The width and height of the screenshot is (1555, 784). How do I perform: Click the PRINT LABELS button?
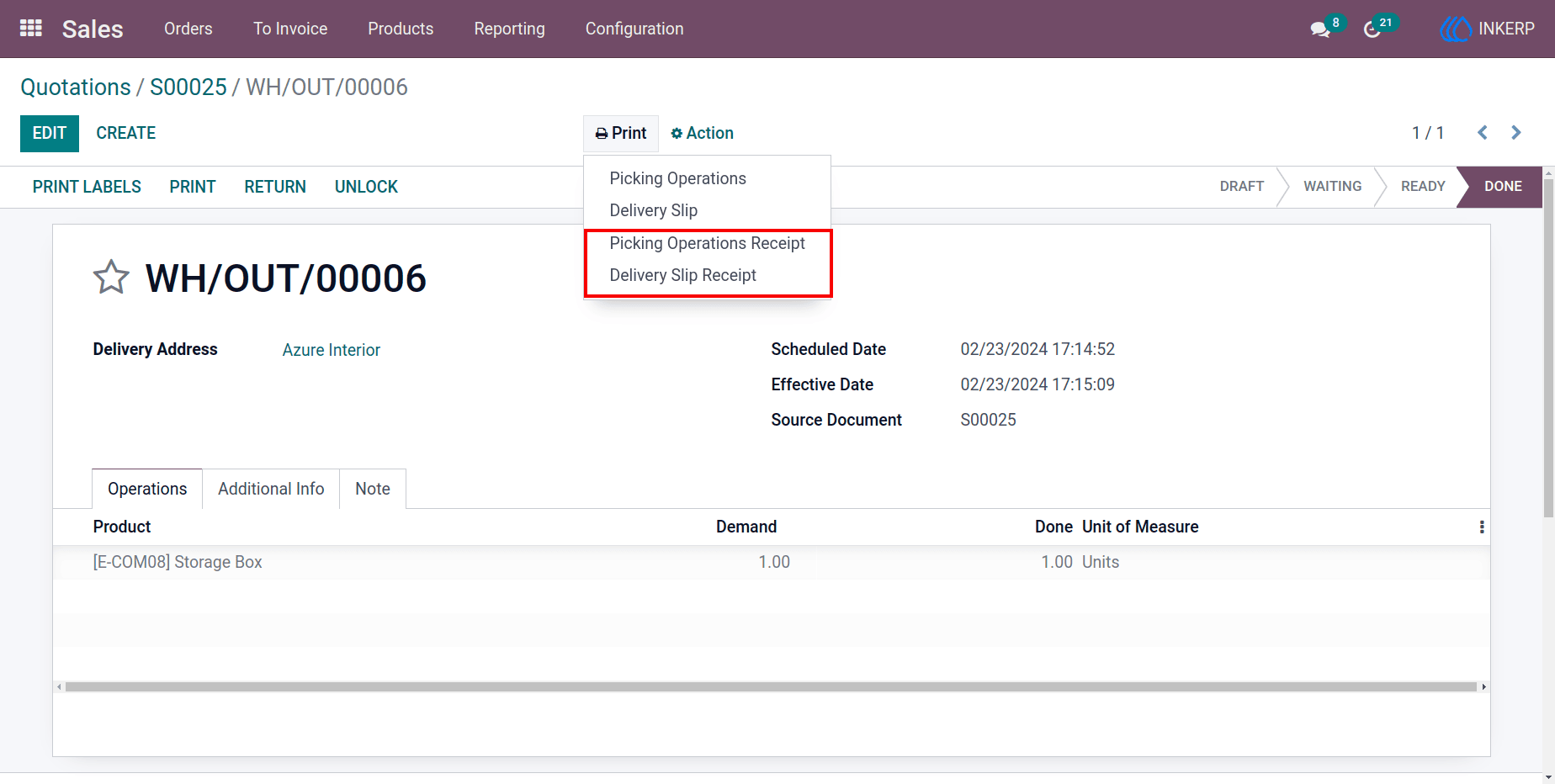pos(87,187)
